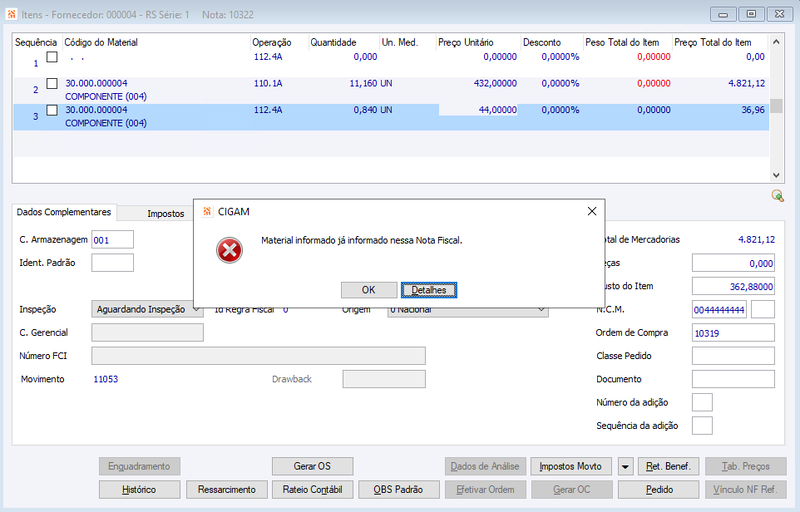The height and width of the screenshot is (512, 800).
Task: Click the total cell 36,96
Action: click(753, 110)
